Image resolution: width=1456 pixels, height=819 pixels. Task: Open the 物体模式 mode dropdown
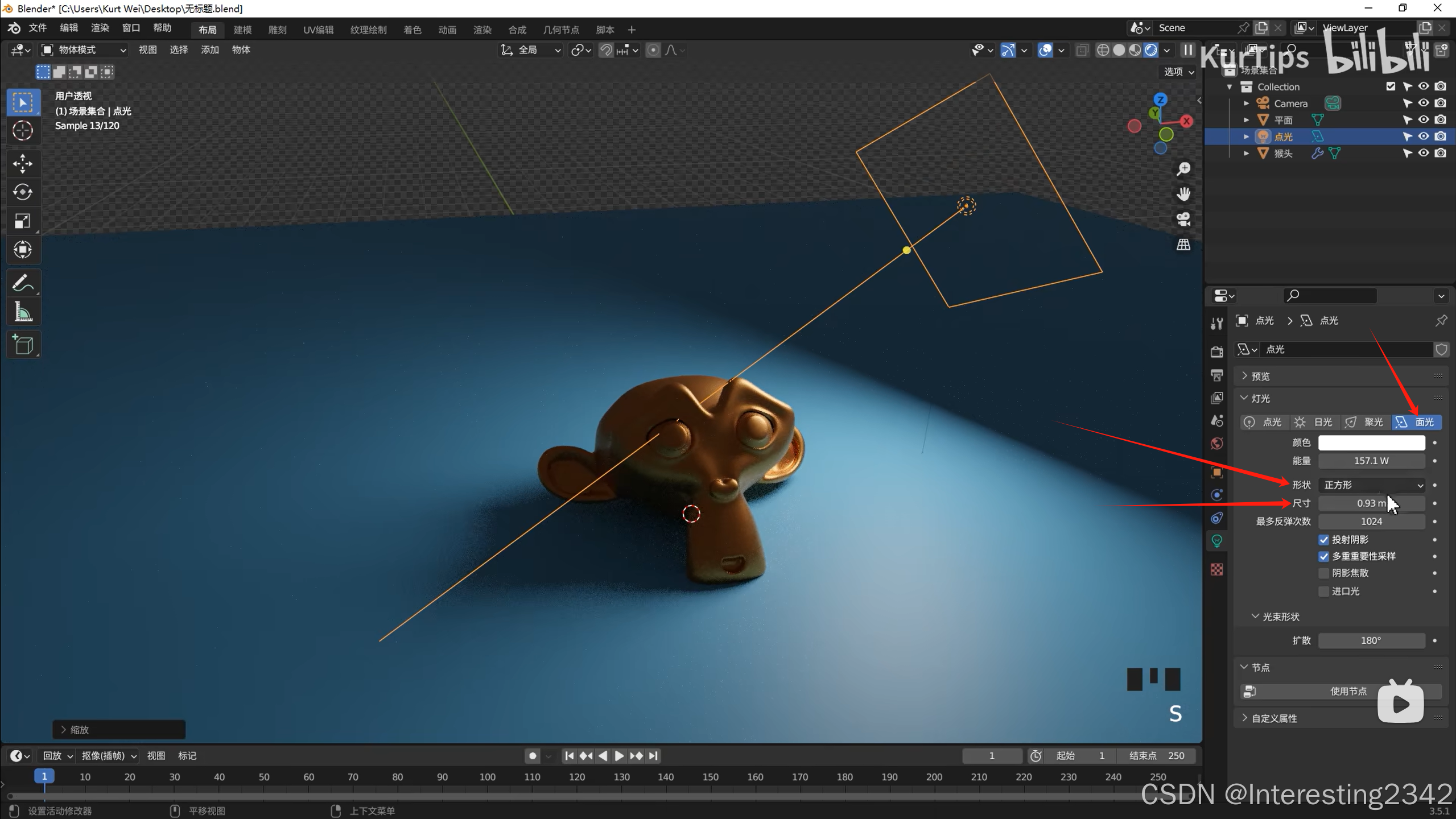pyautogui.click(x=84, y=50)
